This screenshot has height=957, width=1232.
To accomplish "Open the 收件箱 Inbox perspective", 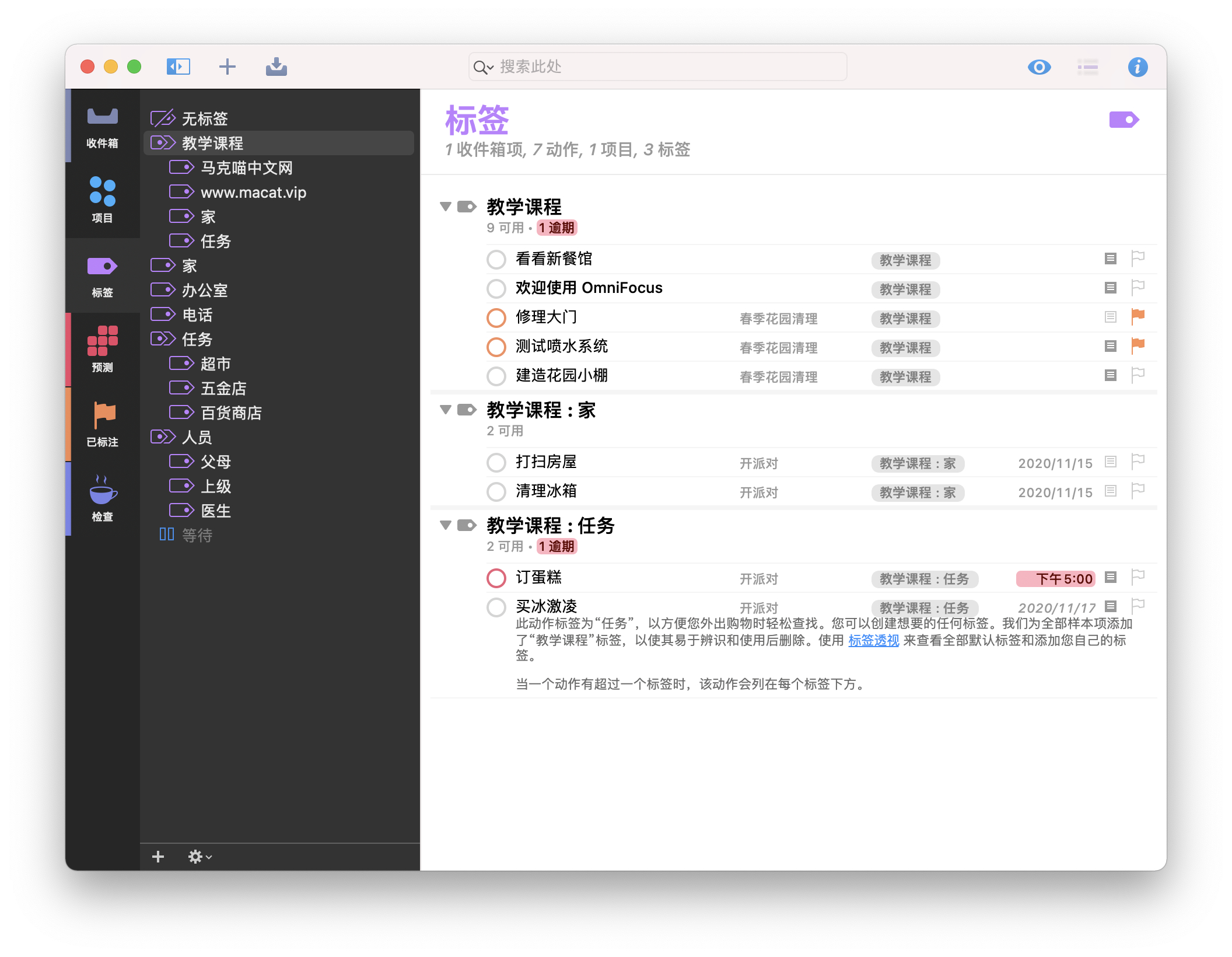I will point(103,127).
